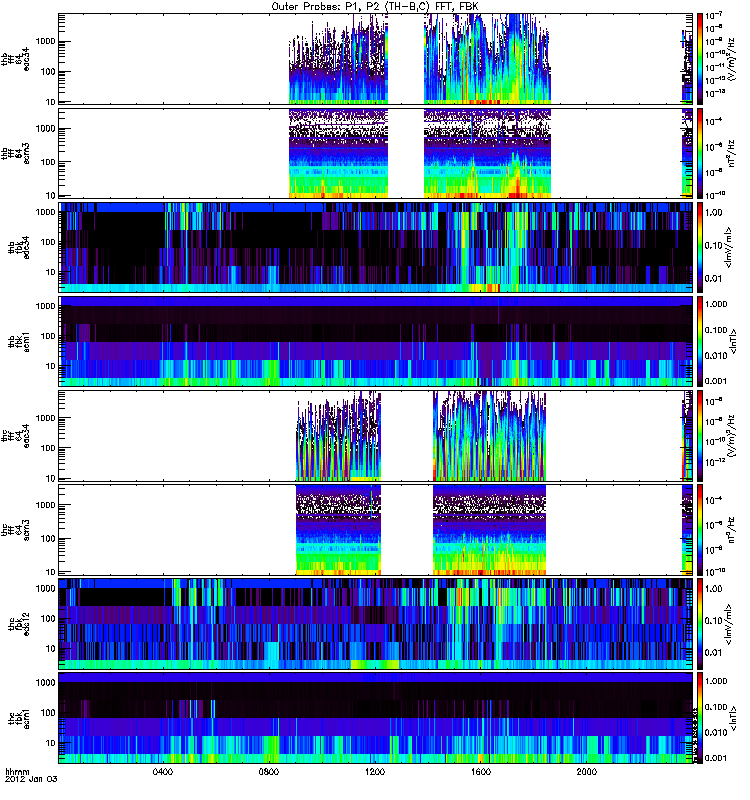Viewport: 750px width, 800px height.
Task: Click the 'thc fff 64 scm3' y-axis label
Action: tap(15, 530)
